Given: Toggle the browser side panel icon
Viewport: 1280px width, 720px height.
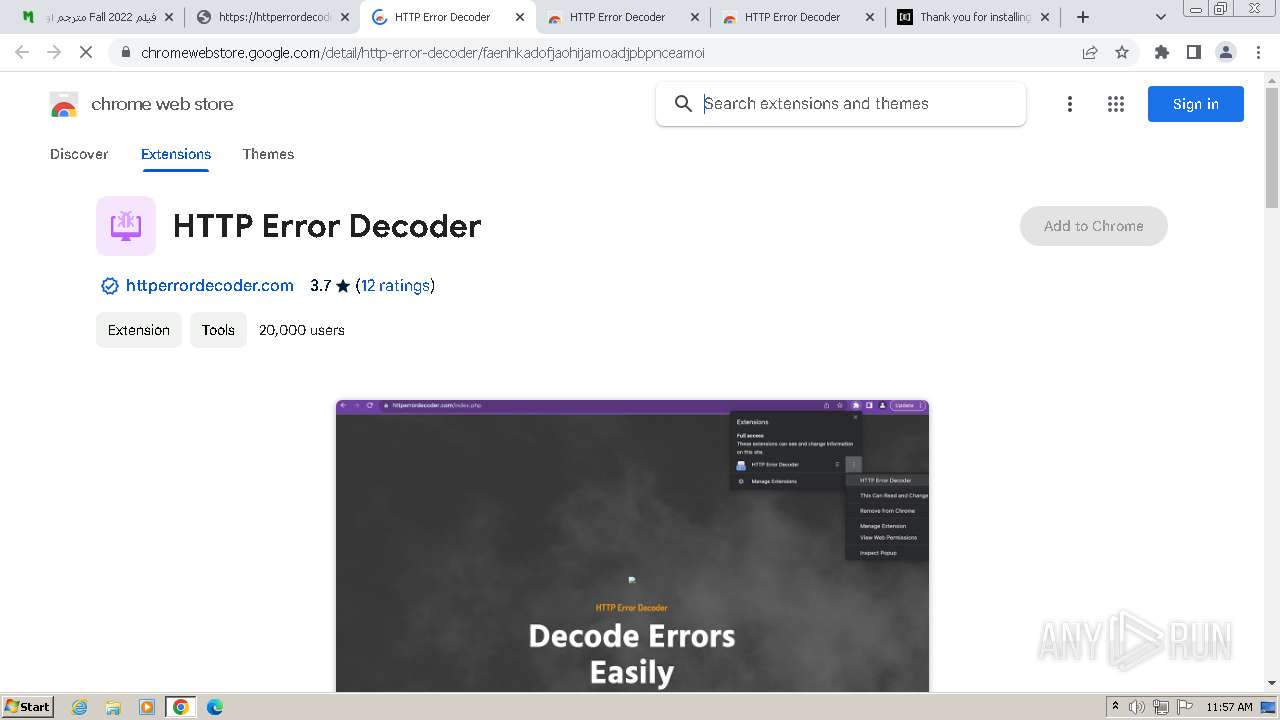Looking at the screenshot, I should click(x=1194, y=52).
